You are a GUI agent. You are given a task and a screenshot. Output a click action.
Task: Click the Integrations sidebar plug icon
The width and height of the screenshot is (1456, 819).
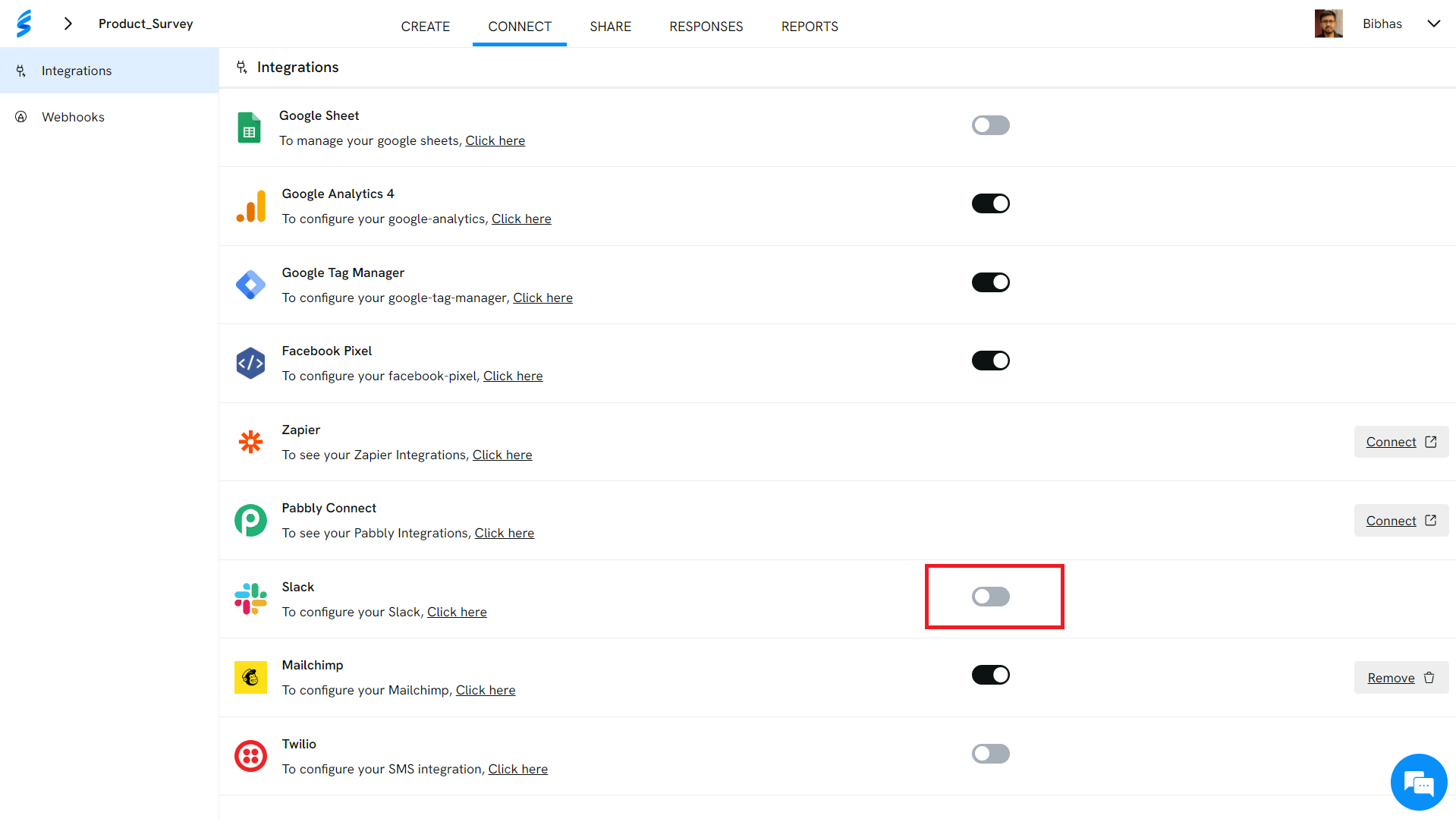click(21, 71)
